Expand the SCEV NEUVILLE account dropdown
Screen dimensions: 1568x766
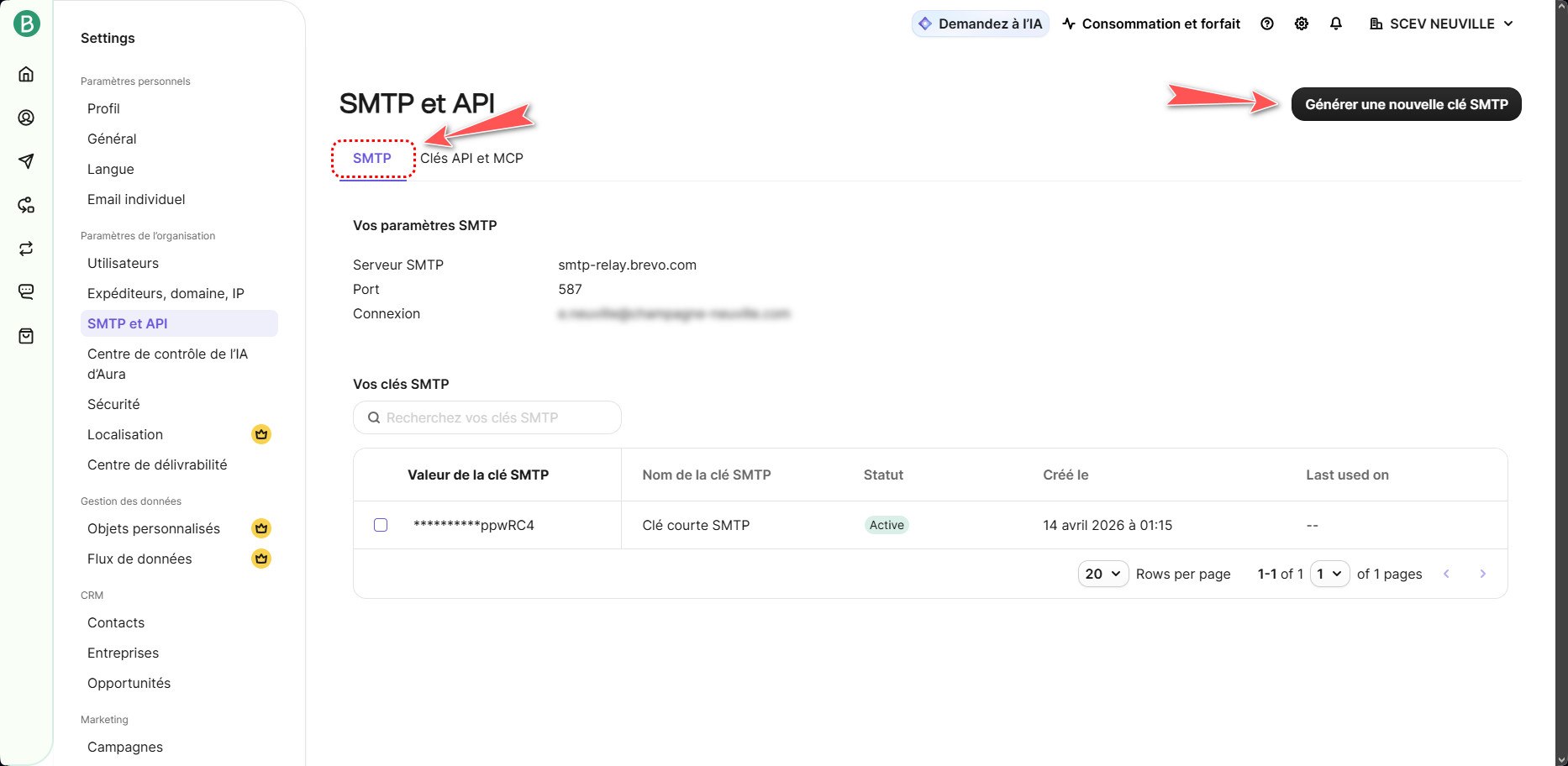[x=1441, y=24]
